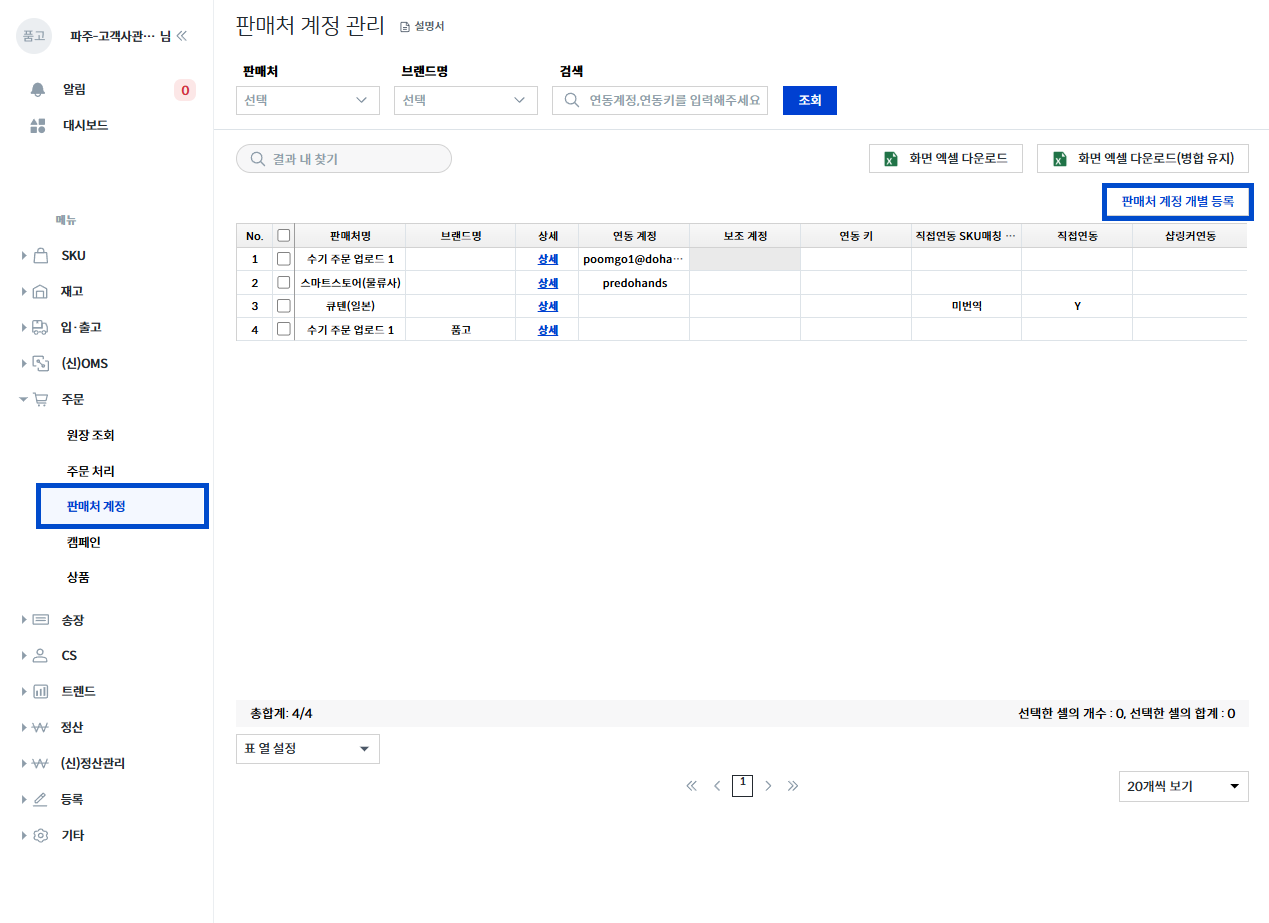
Task: Open the 브랜드명 dropdown
Action: point(466,100)
